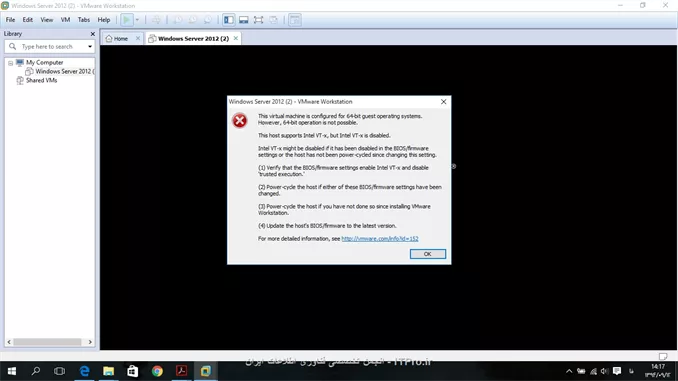Open the Edit menu

tap(28, 20)
